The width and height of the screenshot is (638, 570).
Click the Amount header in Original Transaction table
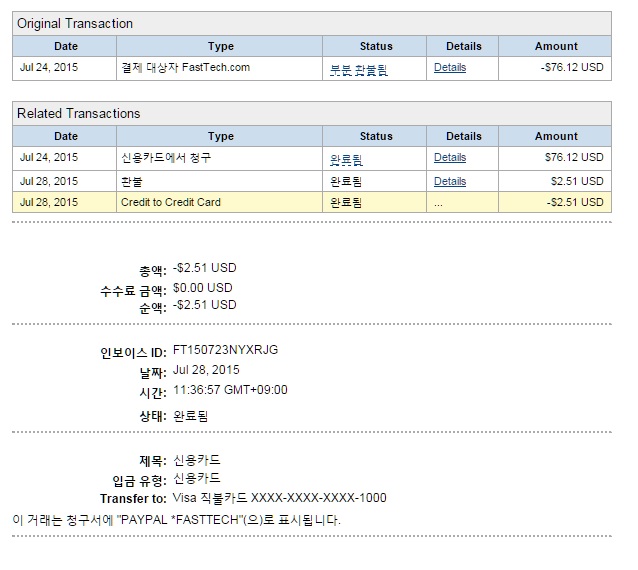tap(555, 46)
